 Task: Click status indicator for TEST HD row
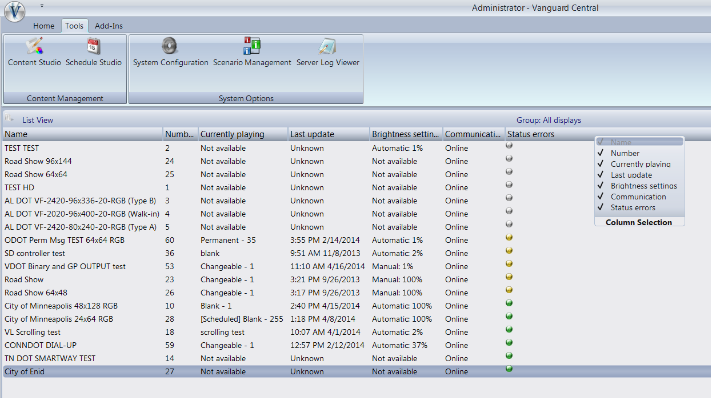[x=509, y=185]
